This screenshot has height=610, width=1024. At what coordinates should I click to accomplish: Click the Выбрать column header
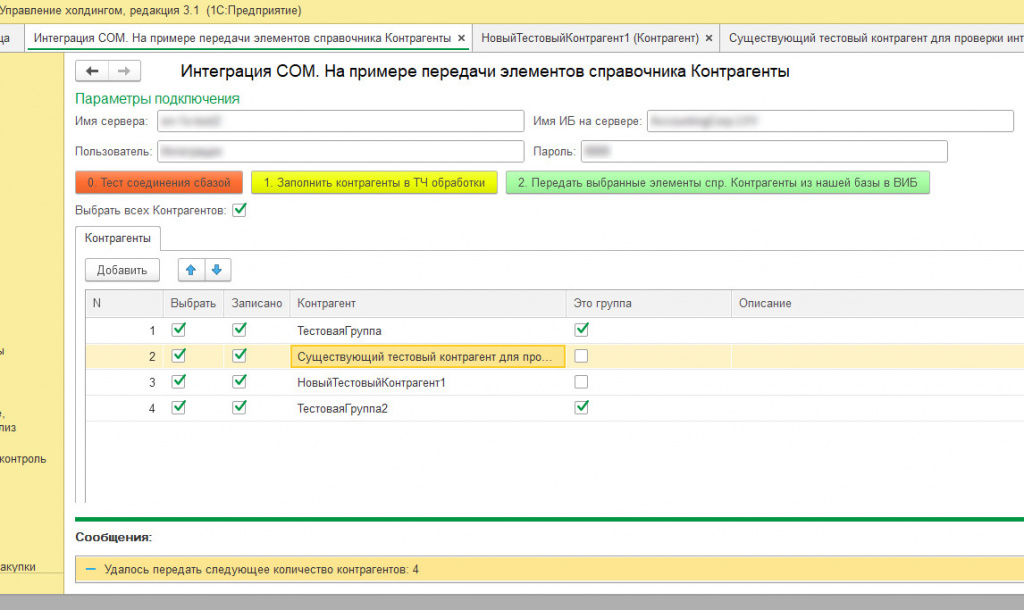tap(193, 304)
